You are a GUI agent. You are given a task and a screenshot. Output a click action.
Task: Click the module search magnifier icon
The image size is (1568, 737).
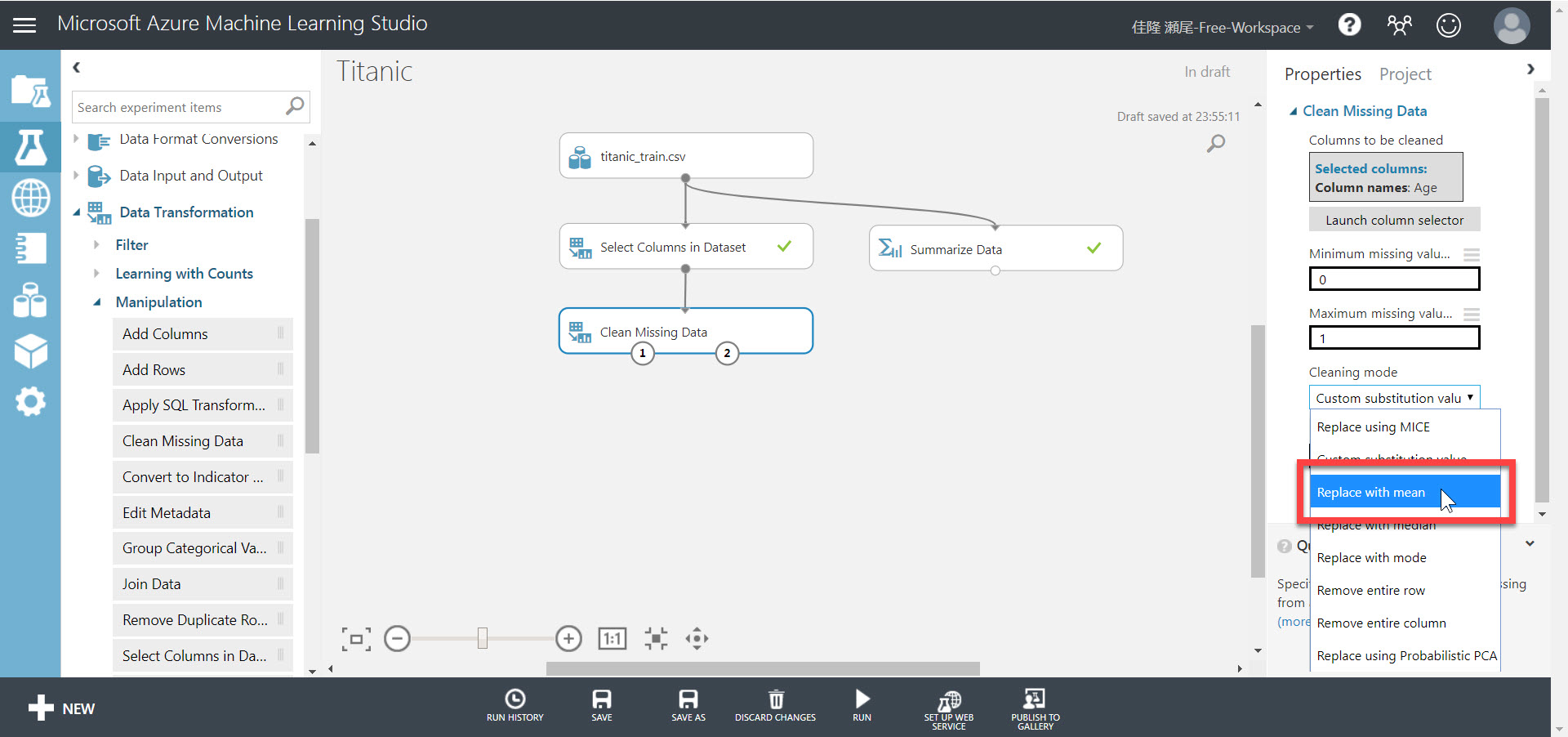tap(295, 106)
